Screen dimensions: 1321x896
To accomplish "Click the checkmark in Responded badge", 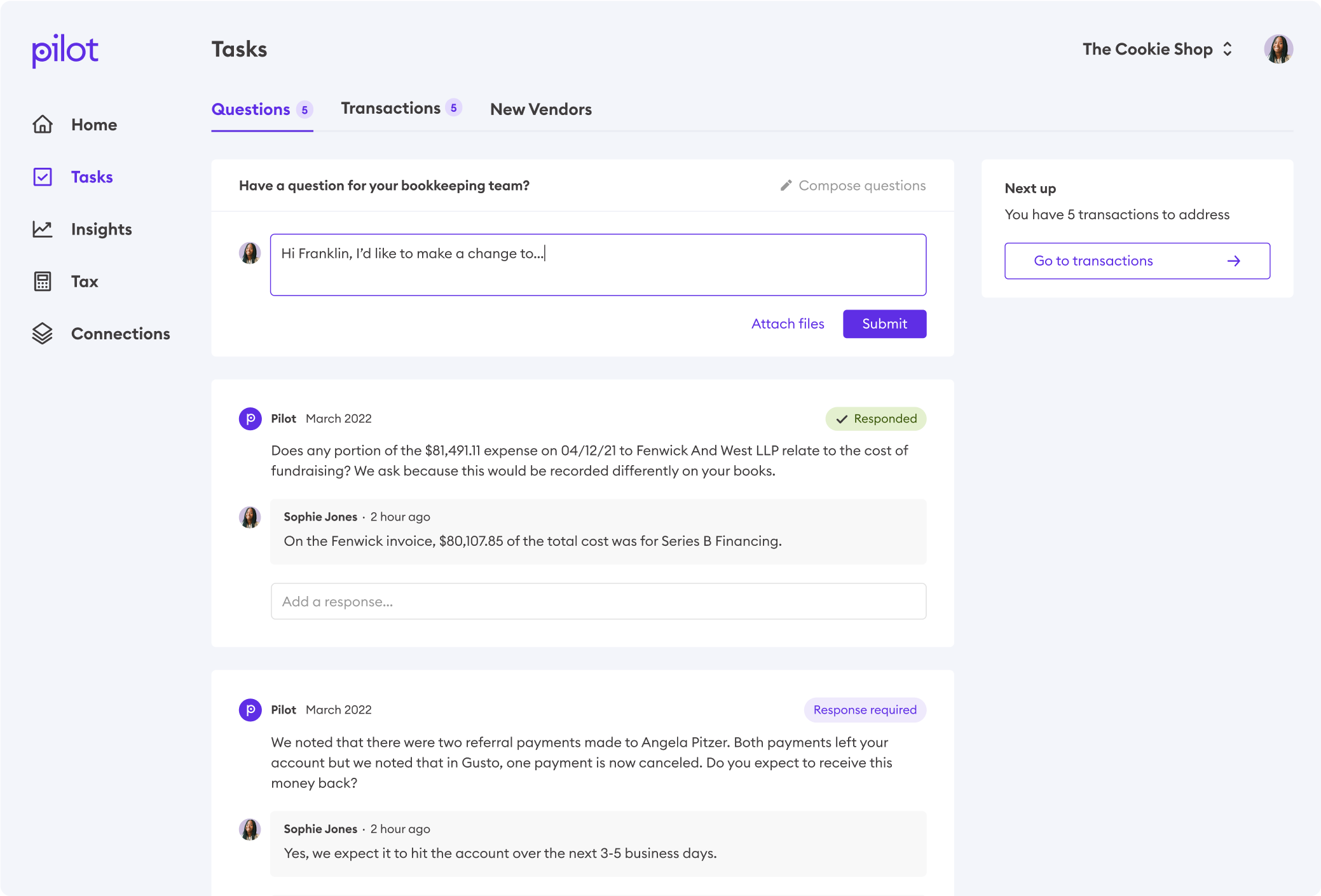I will pyautogui.click(x=842, y=419).
